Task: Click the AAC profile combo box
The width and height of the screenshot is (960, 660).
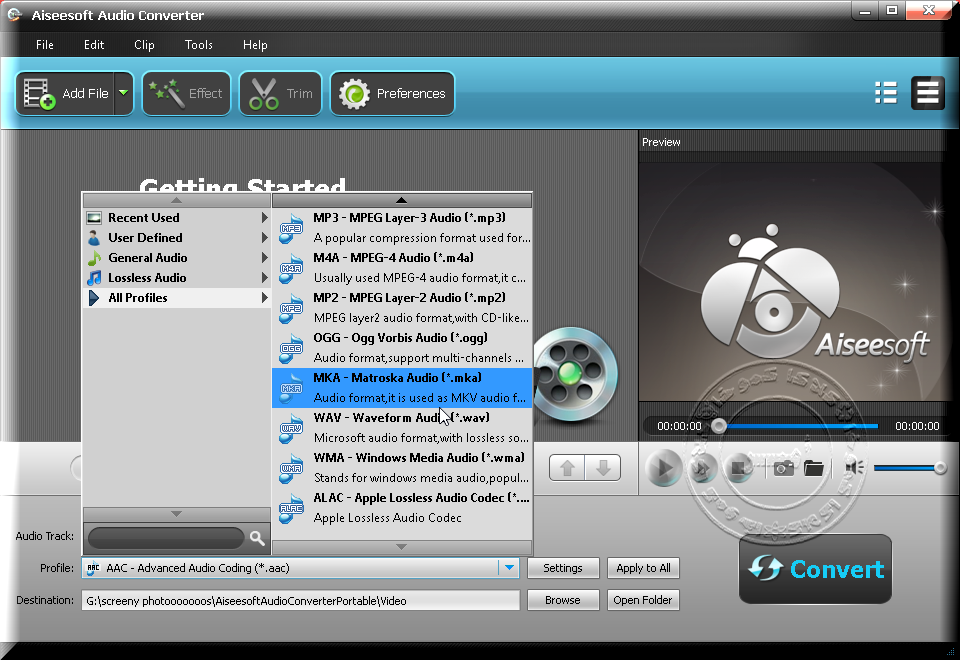Action: pos(301,568)
